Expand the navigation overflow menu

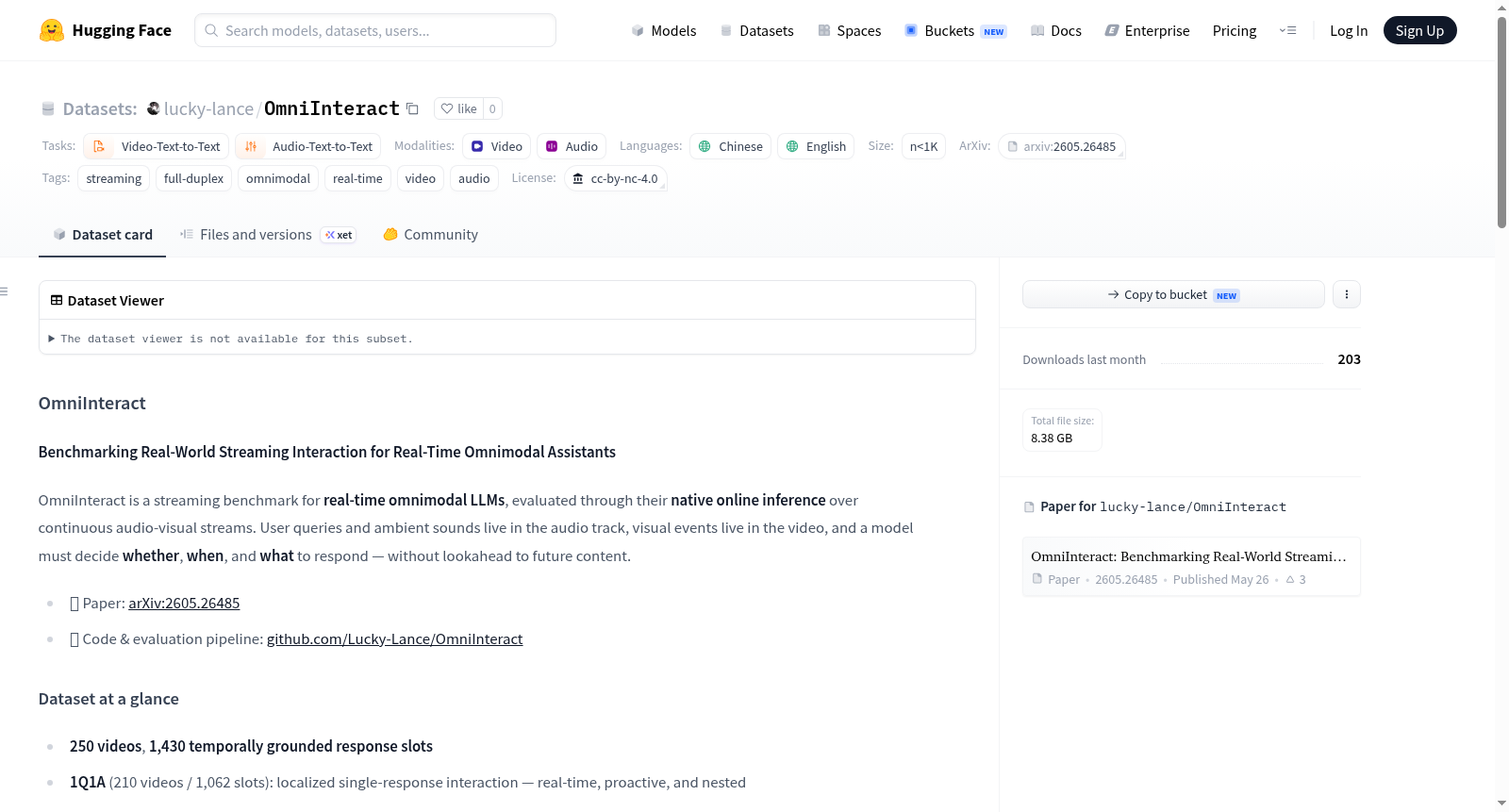[1287, 30]
